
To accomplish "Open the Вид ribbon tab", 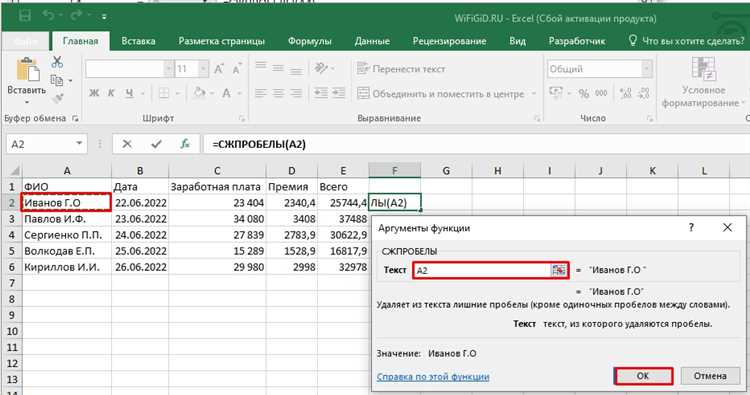I will [517, 41].
